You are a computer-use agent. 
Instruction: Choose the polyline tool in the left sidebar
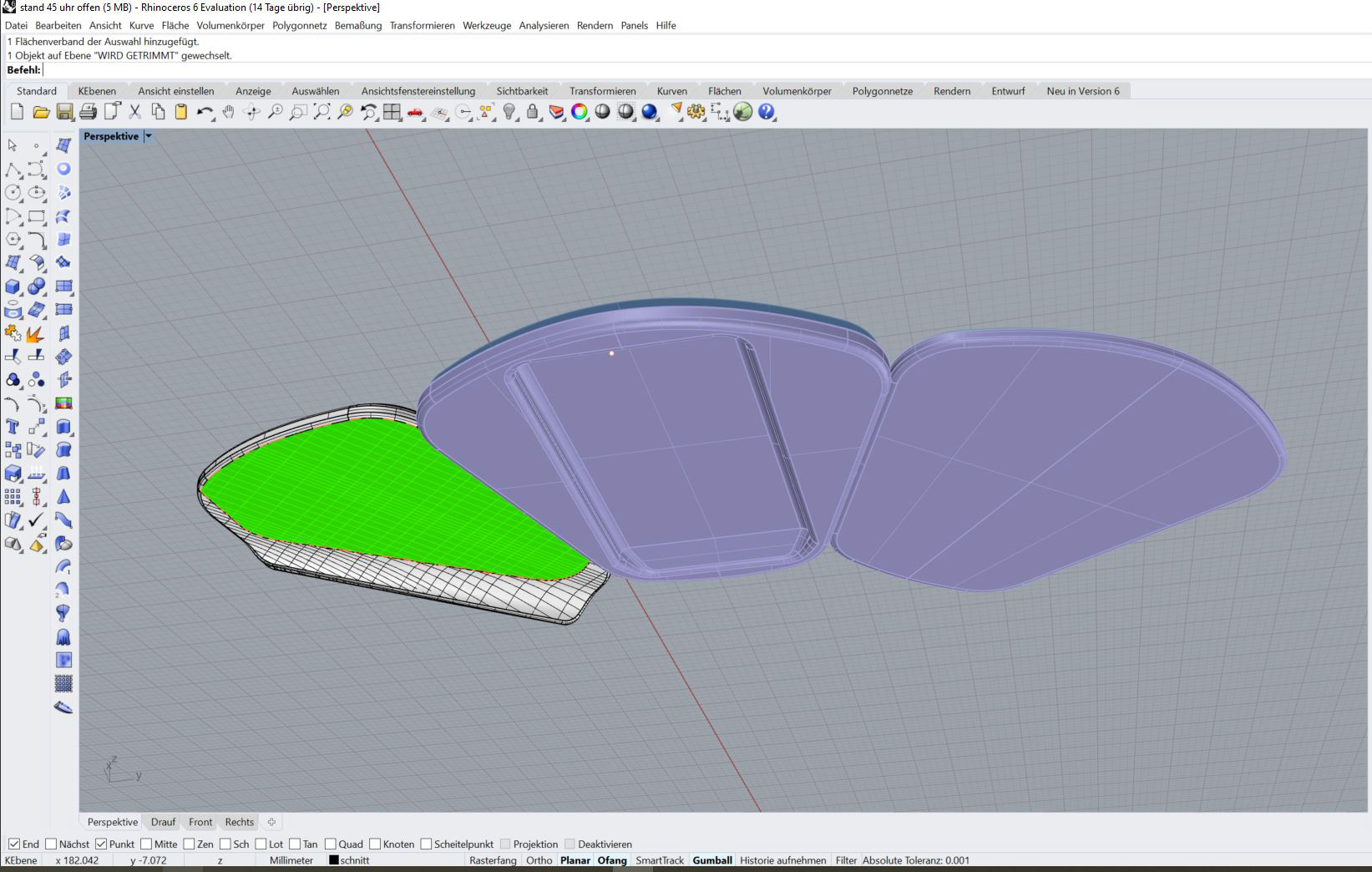[x=13, y=170]
